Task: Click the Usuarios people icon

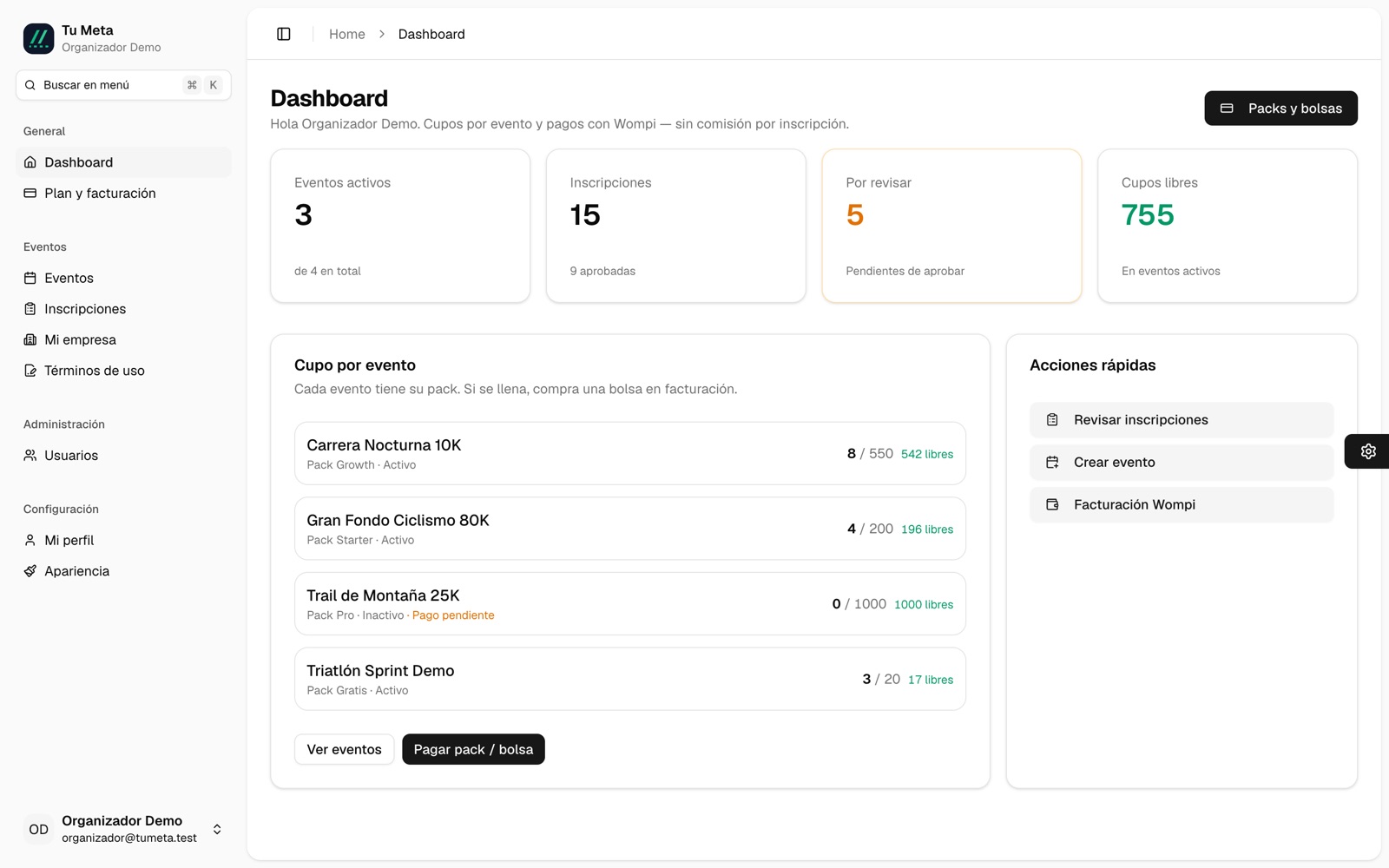Action: 30,455
